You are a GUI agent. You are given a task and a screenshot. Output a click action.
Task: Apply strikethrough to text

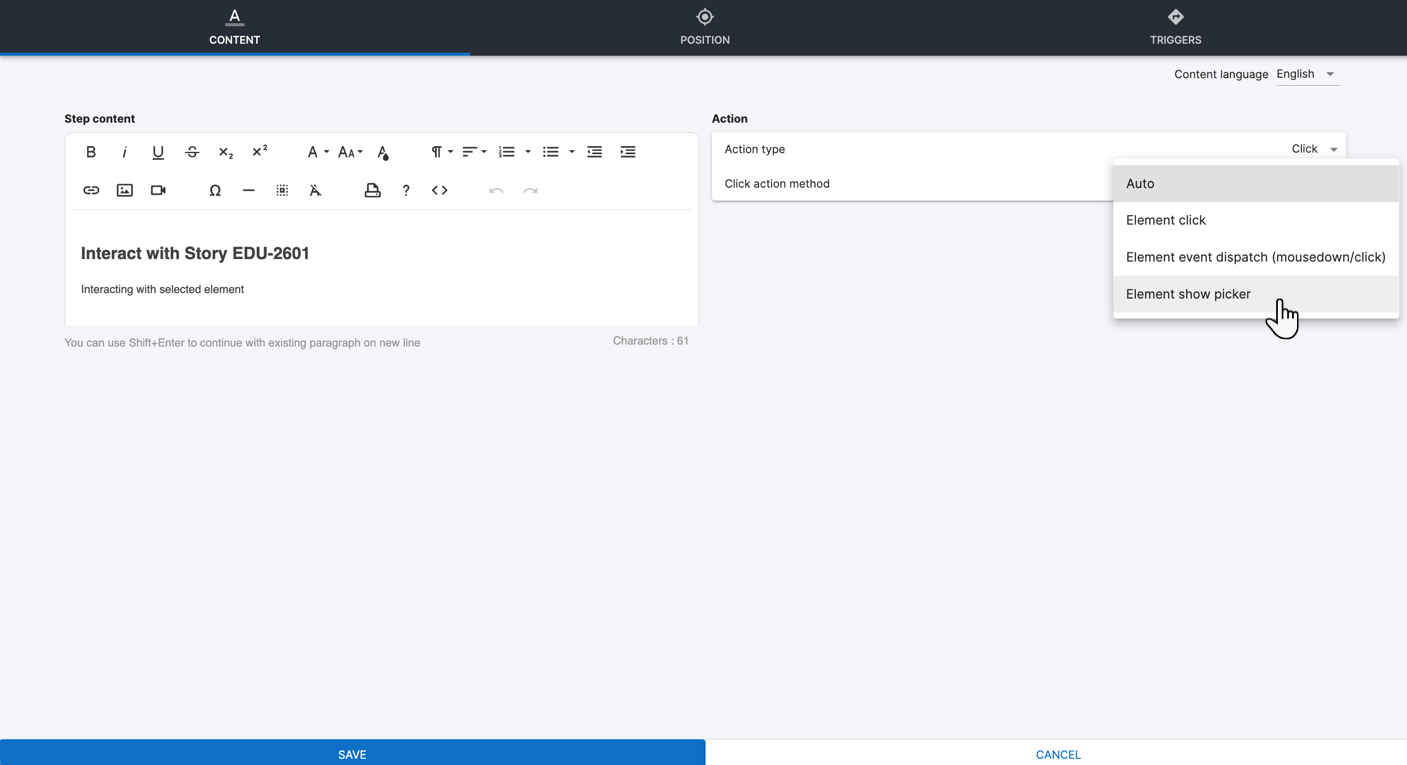click(192, 152)
